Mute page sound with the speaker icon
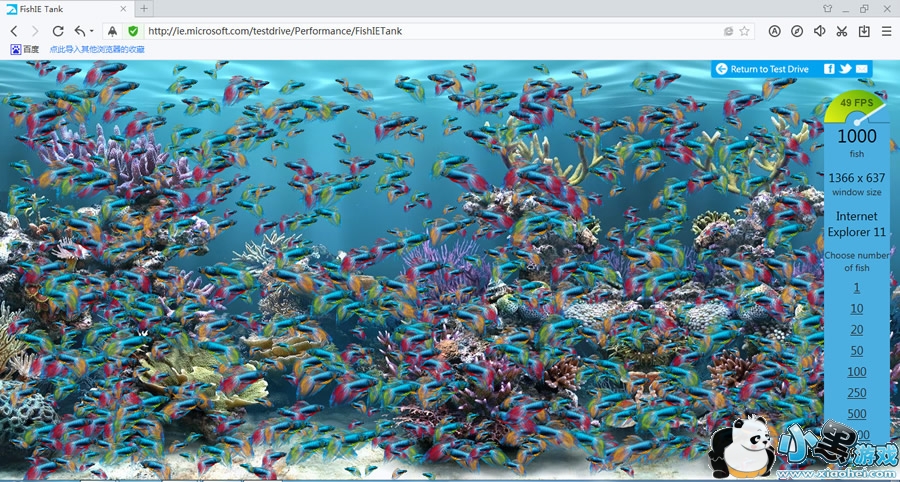This screenshot has height=482, width=900. (819, 31)
